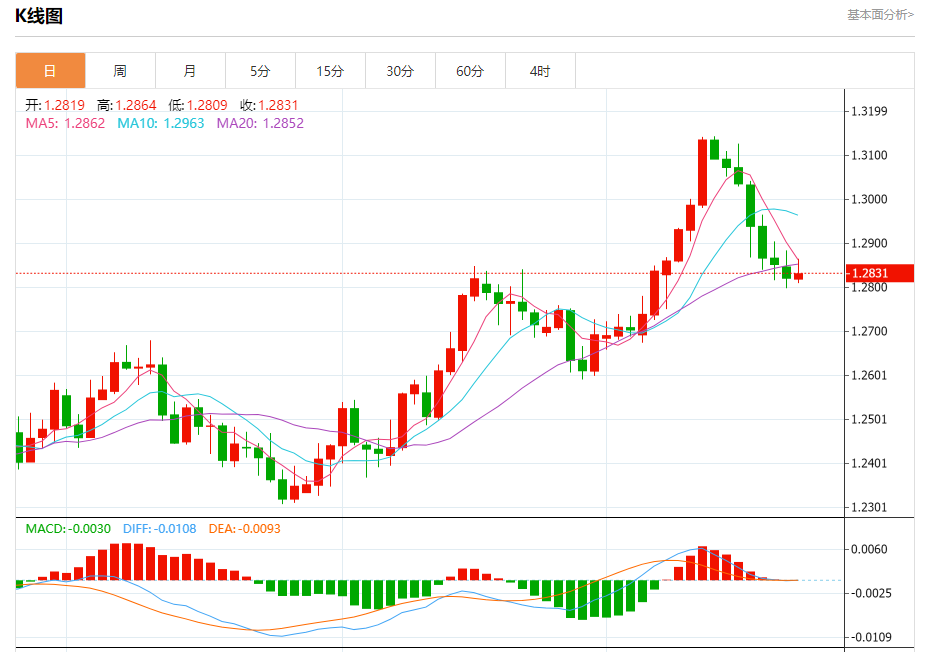Click the 收:1.2831 close value
This screenshot has width=926, height=652.
click(x=269, y=105)
